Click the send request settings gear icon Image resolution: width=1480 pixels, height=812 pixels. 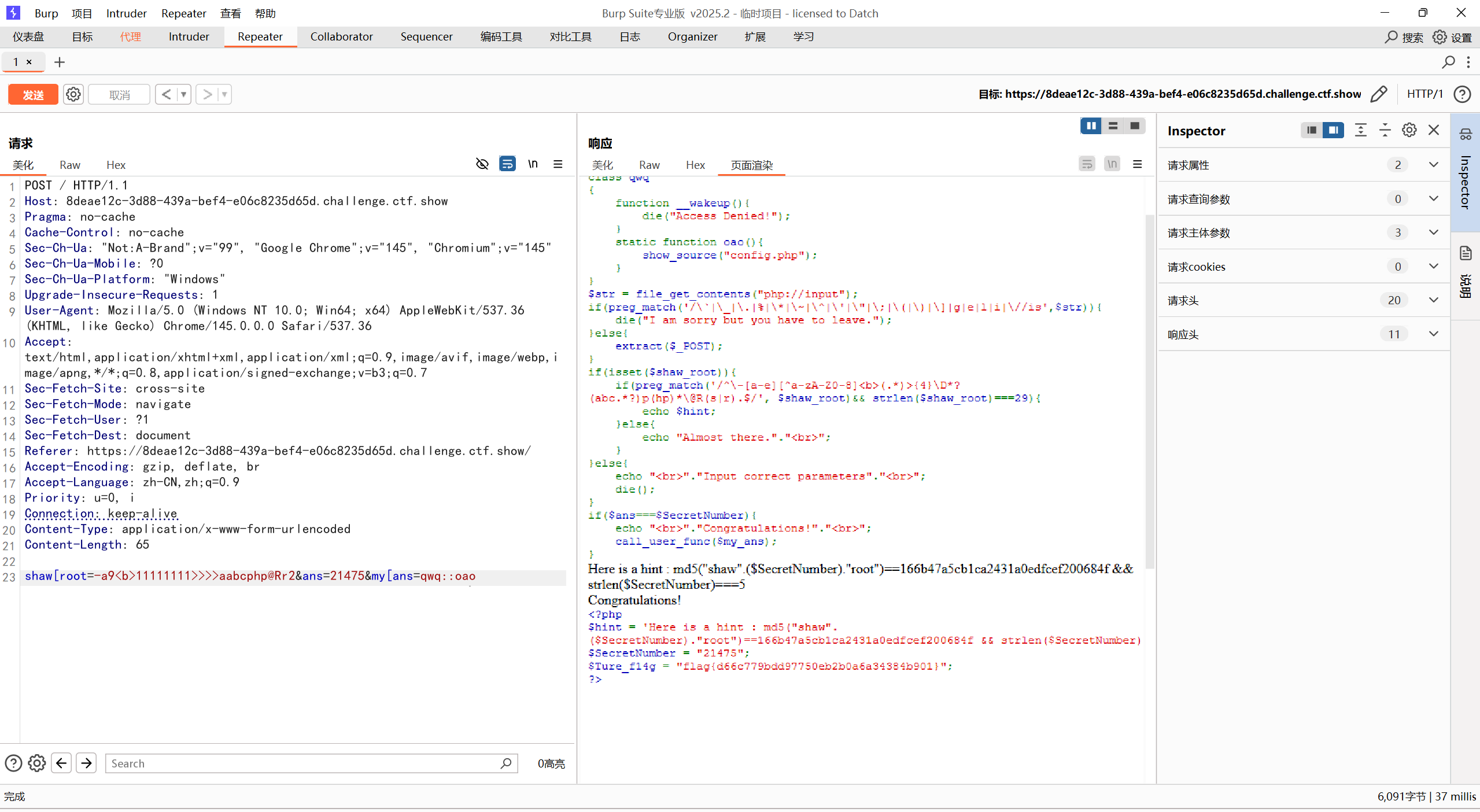(73, 94)
